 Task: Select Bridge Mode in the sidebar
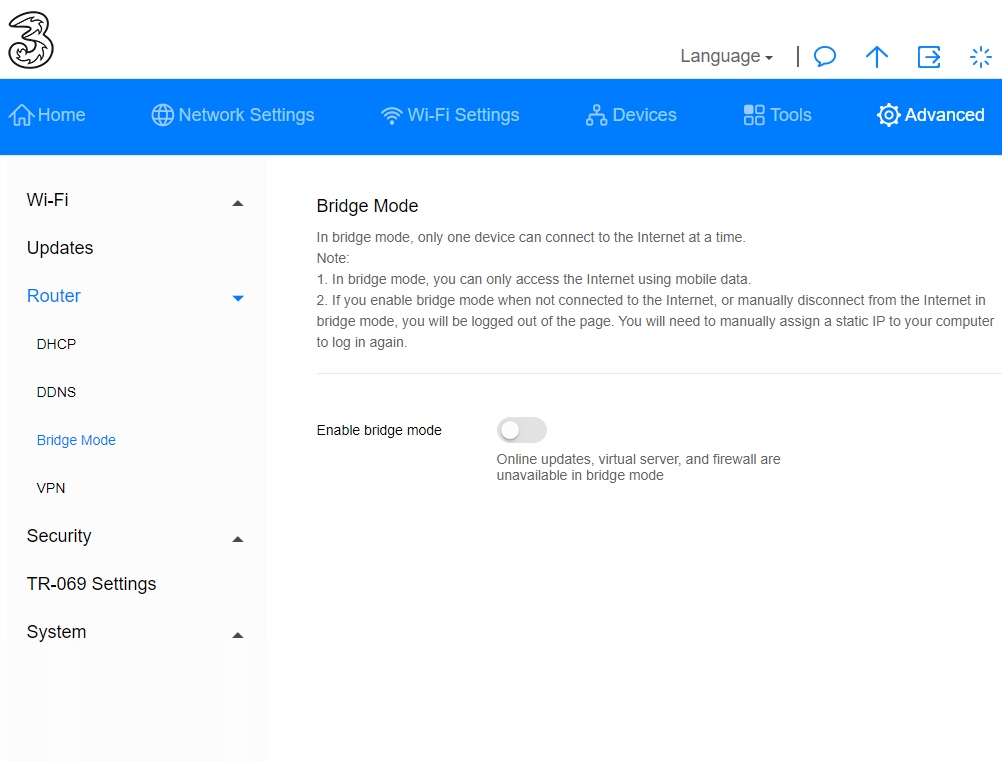(76, 440)
